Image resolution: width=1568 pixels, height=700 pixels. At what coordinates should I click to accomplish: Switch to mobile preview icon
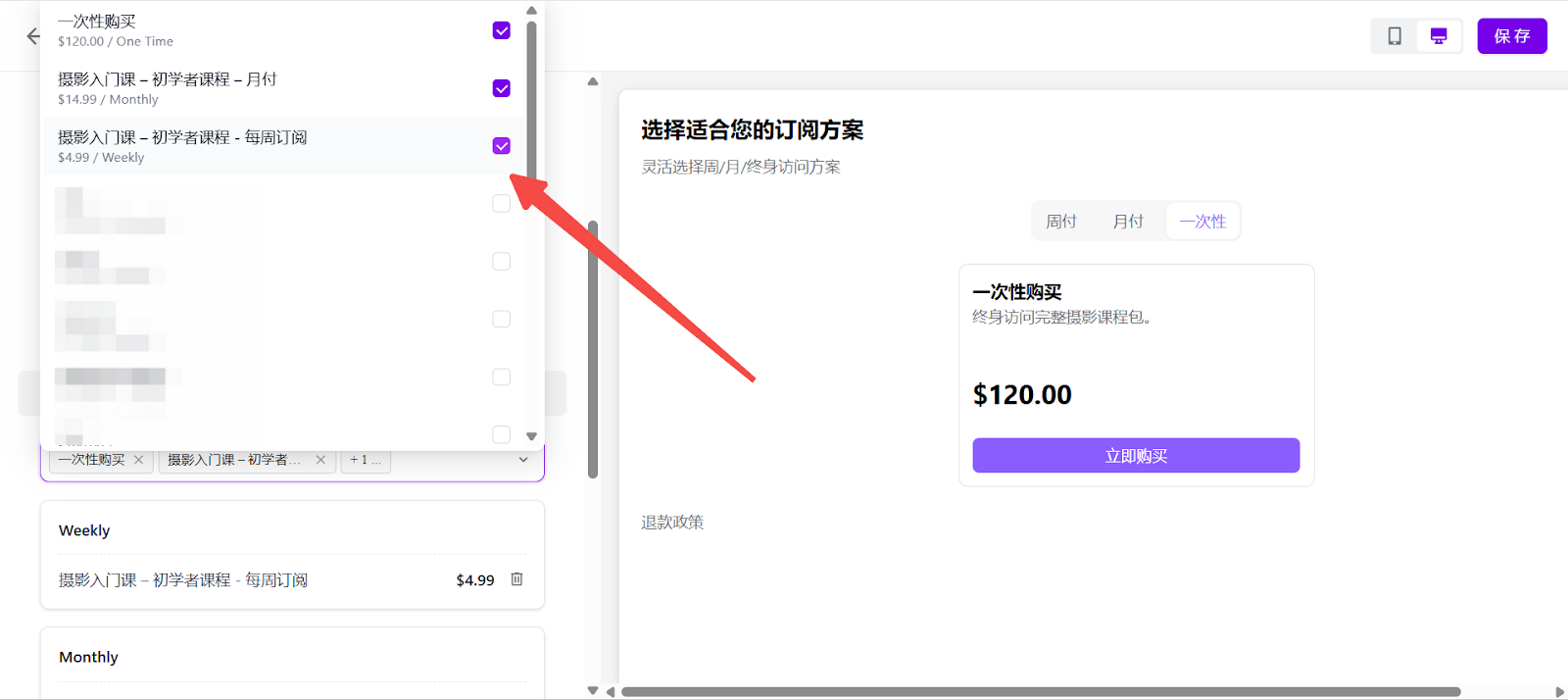(1394, 36)
